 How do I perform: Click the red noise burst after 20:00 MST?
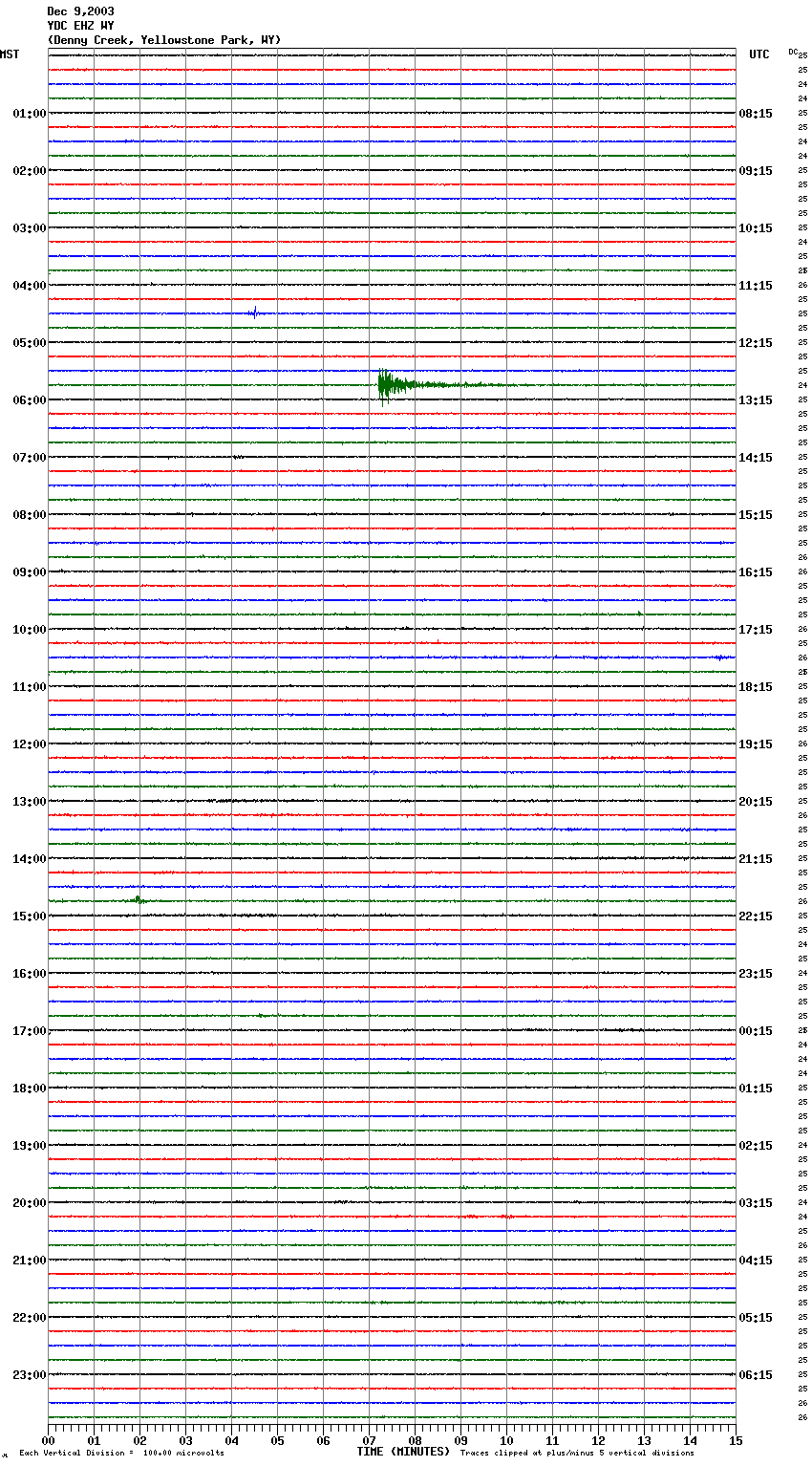tap(485, 1217)
